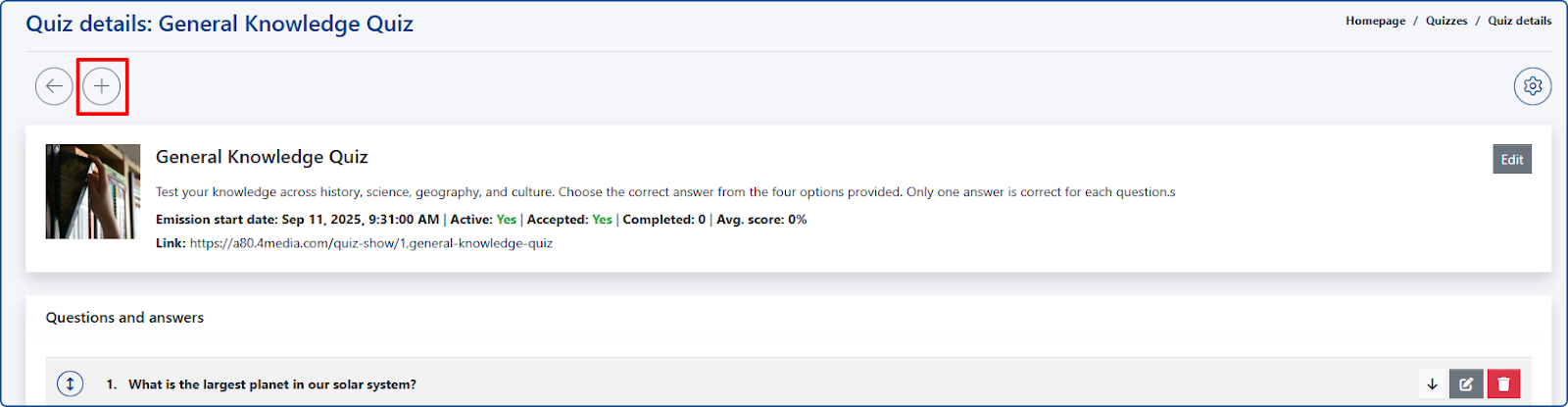Add a new question with plus icon
Viewport: 1568px width, 407px height.
tap(102, 86)
